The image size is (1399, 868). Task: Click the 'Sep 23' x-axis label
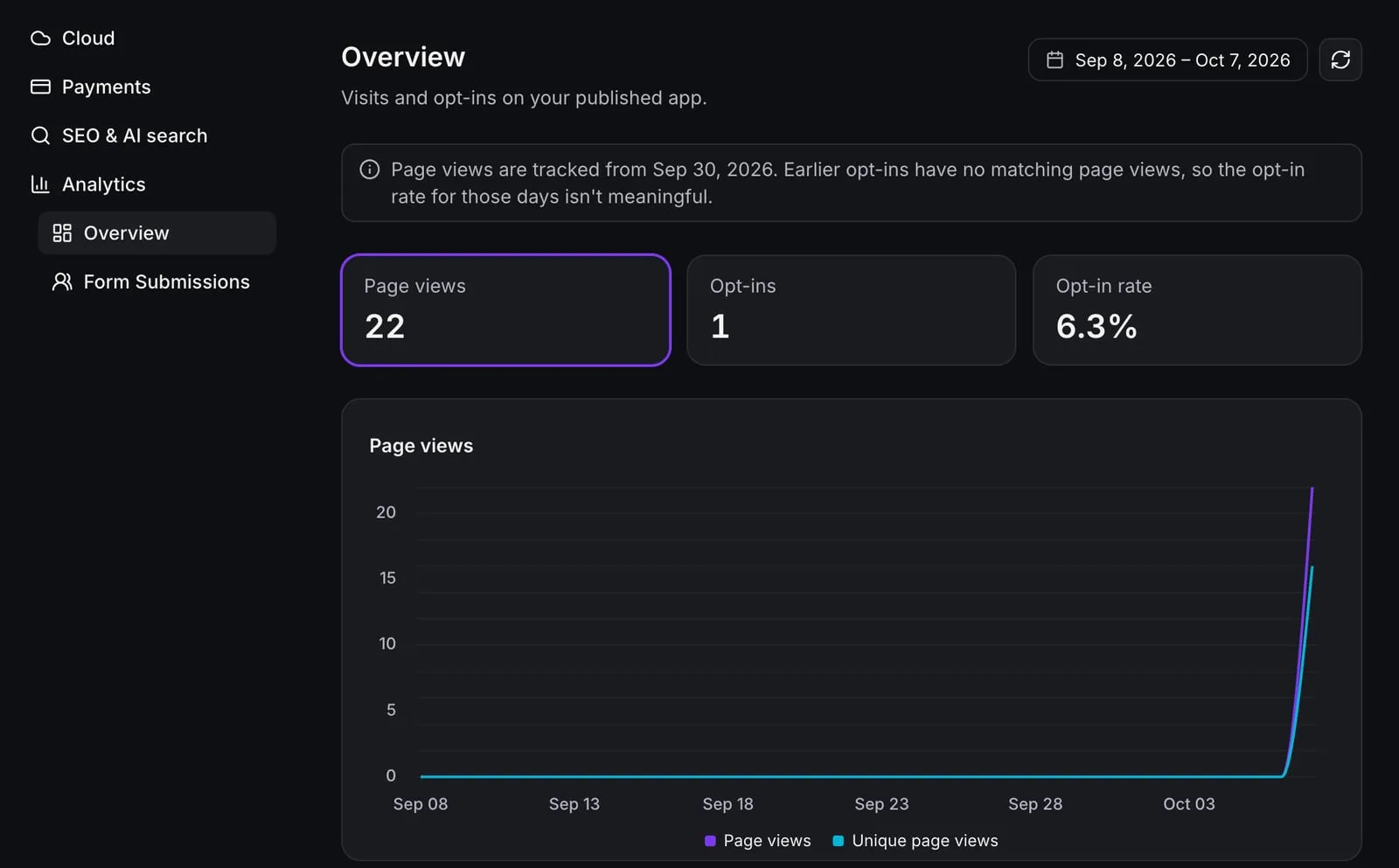click(881, 804)
